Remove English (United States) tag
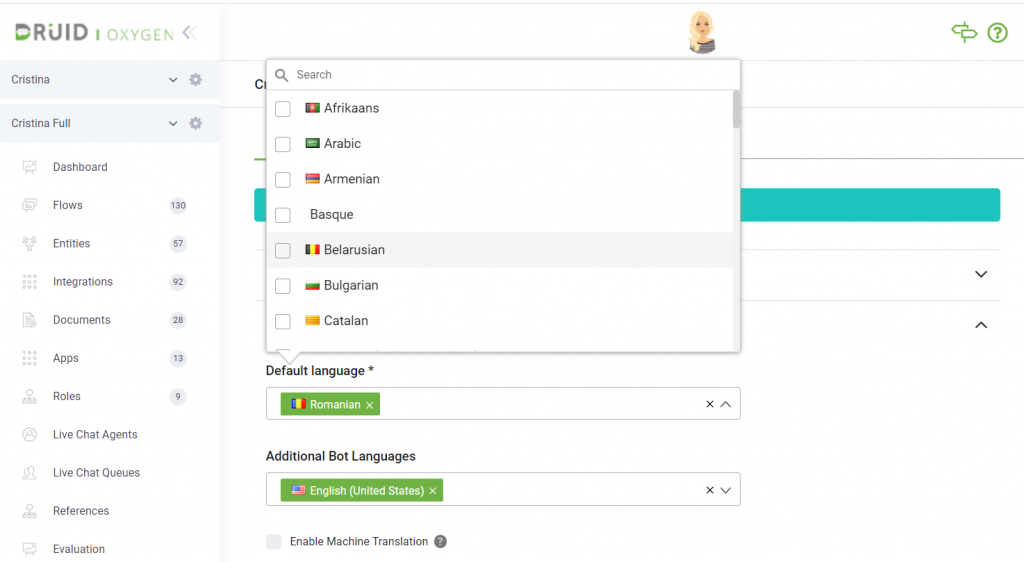Image resolution: width=1024 pixels, height=562 pixels. [433, 491]
